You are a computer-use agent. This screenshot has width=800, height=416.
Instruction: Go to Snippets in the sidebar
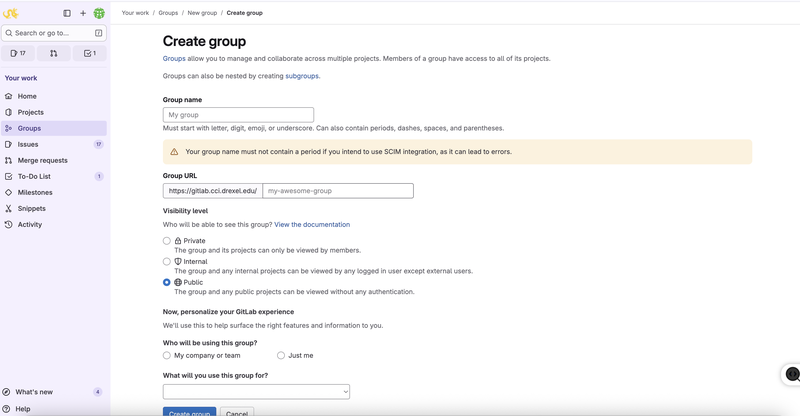point(31,208)
